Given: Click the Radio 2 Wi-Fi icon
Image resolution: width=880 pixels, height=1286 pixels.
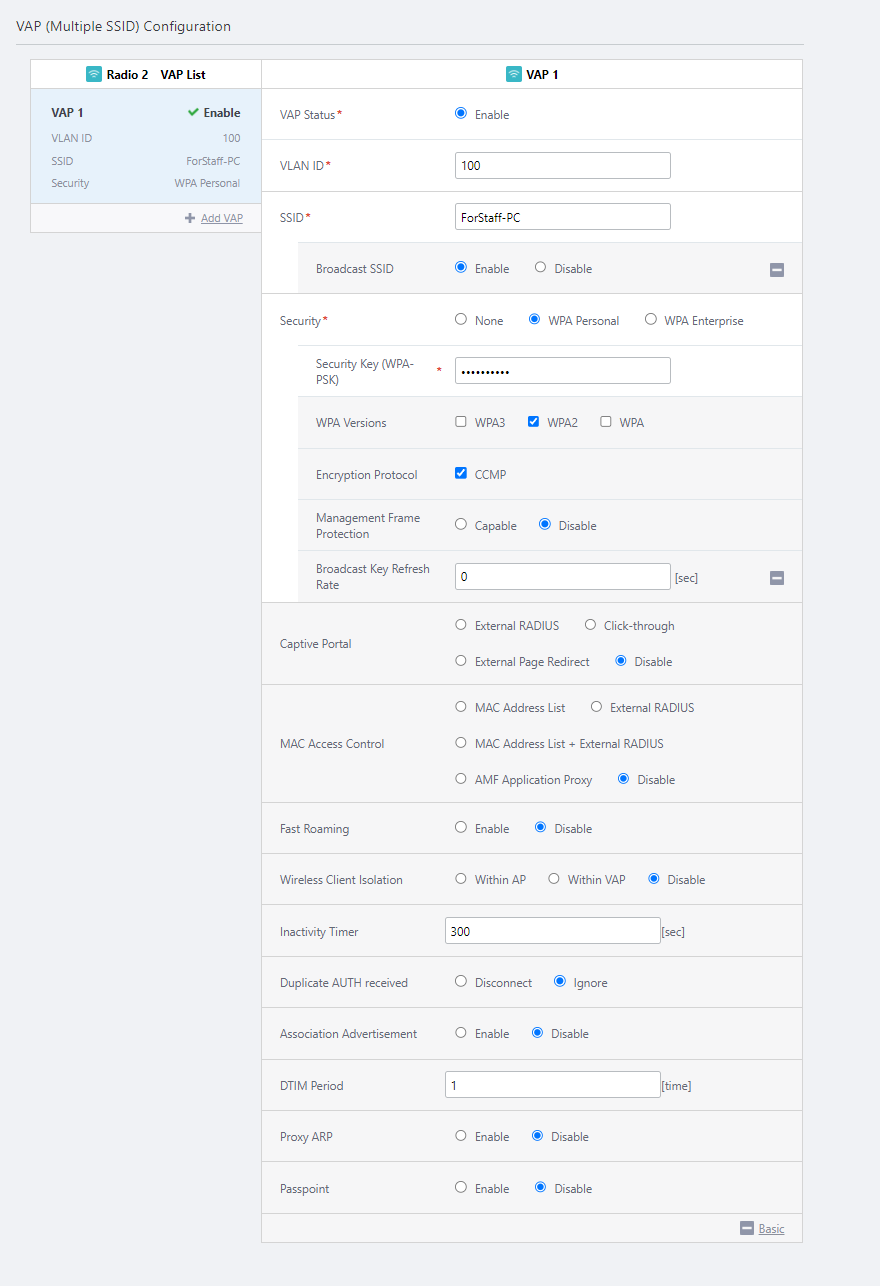Looking at the screenshot, I should tap(94, 74).
